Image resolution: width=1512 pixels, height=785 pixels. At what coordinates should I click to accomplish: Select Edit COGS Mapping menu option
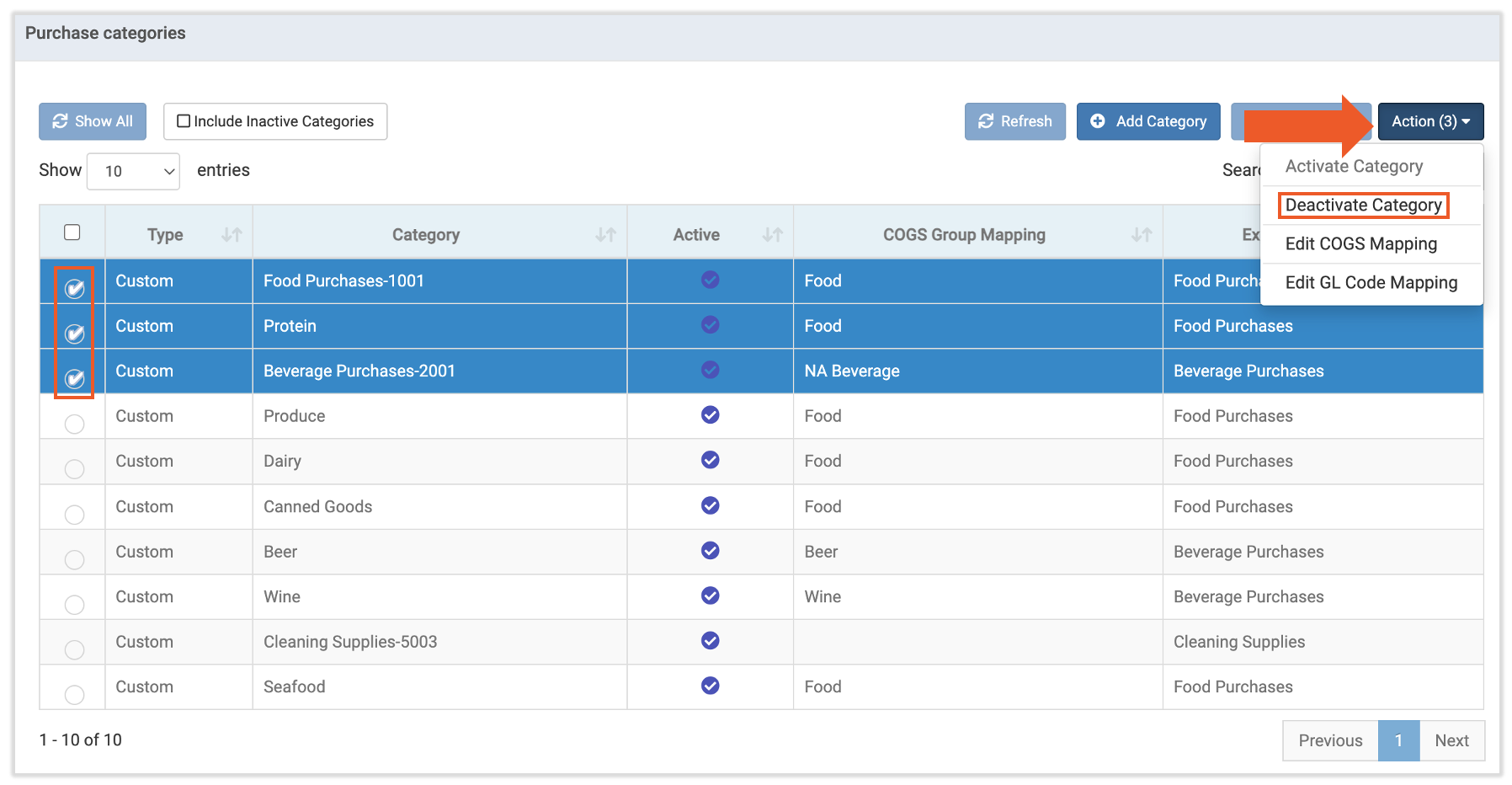click(x=1360, y=244)
